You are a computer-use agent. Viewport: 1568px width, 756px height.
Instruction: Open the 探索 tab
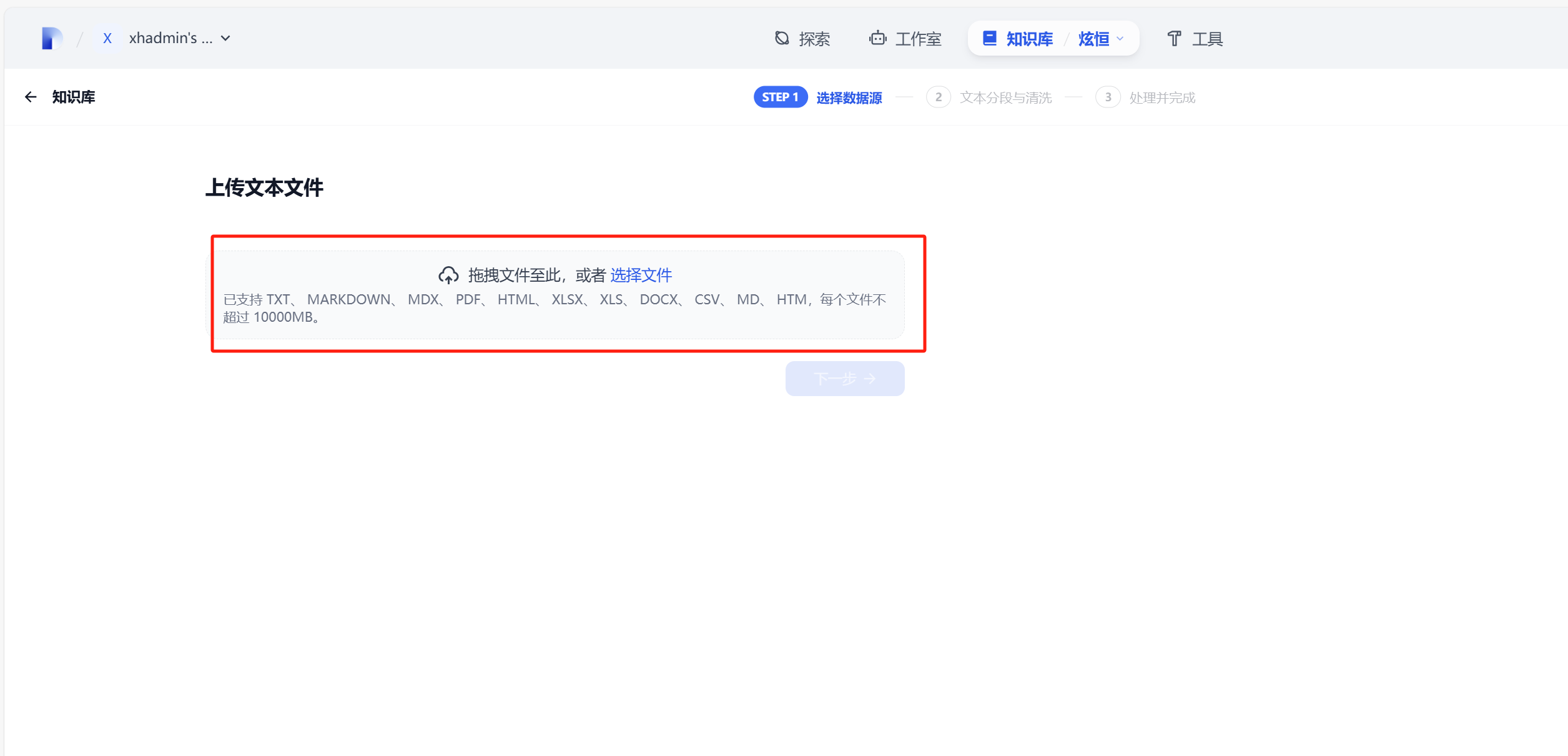(x=814, y=39)
